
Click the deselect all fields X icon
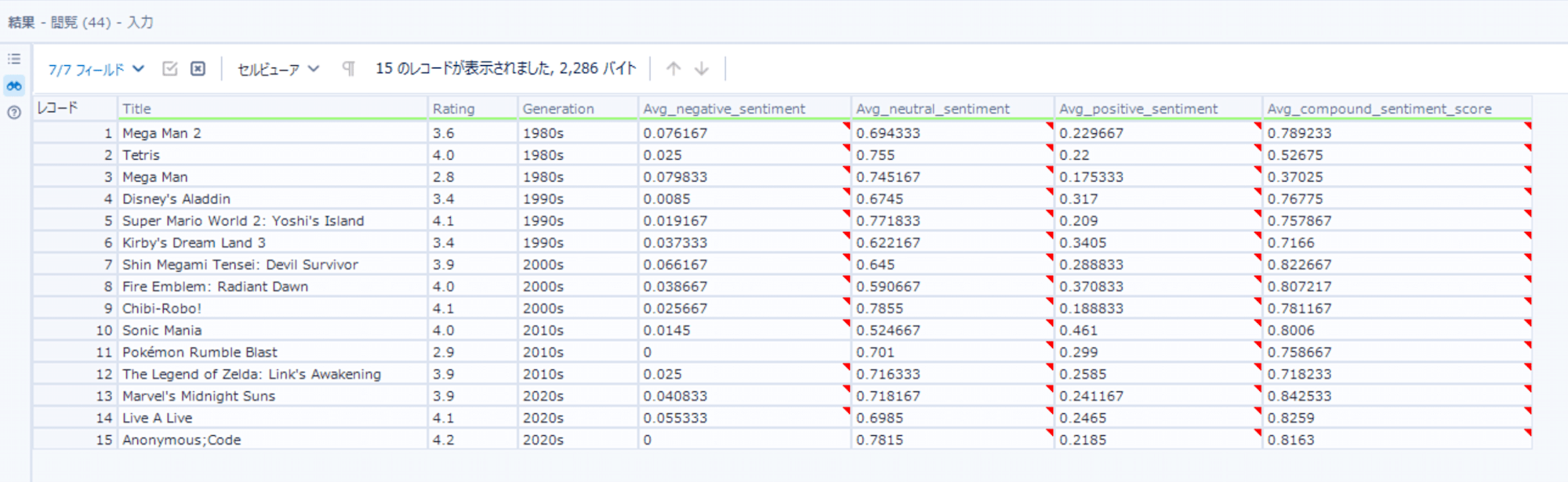click(198, 69)
